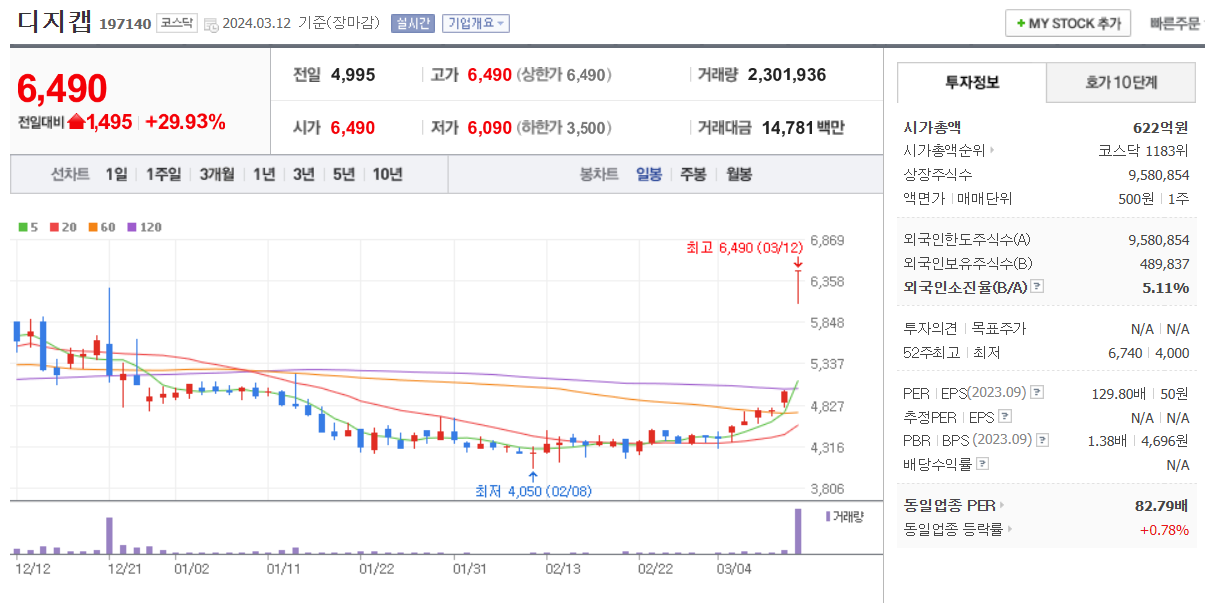Open 빠른주문 quick order link

tap(1175, 23)
